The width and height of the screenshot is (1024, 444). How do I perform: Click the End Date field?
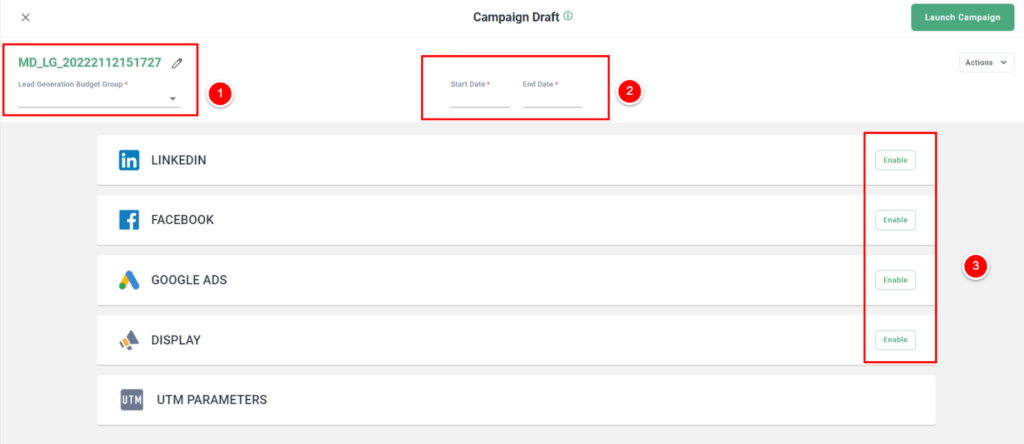[x=552, y=99]
